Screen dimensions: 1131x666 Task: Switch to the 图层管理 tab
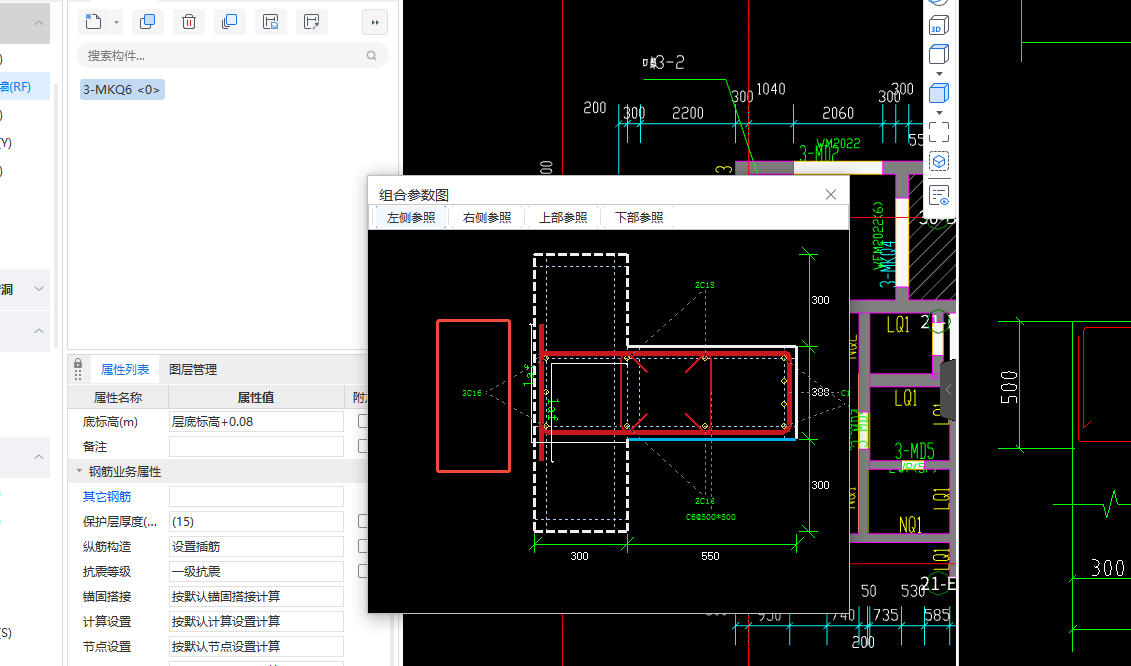point(193,369)
